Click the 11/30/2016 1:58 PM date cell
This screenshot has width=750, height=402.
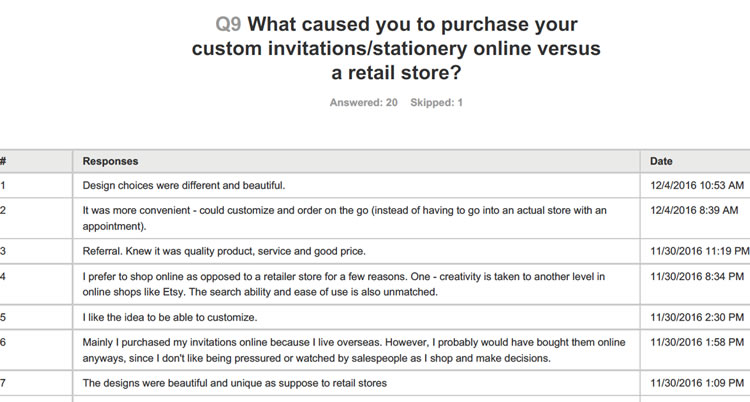(697, 342)
